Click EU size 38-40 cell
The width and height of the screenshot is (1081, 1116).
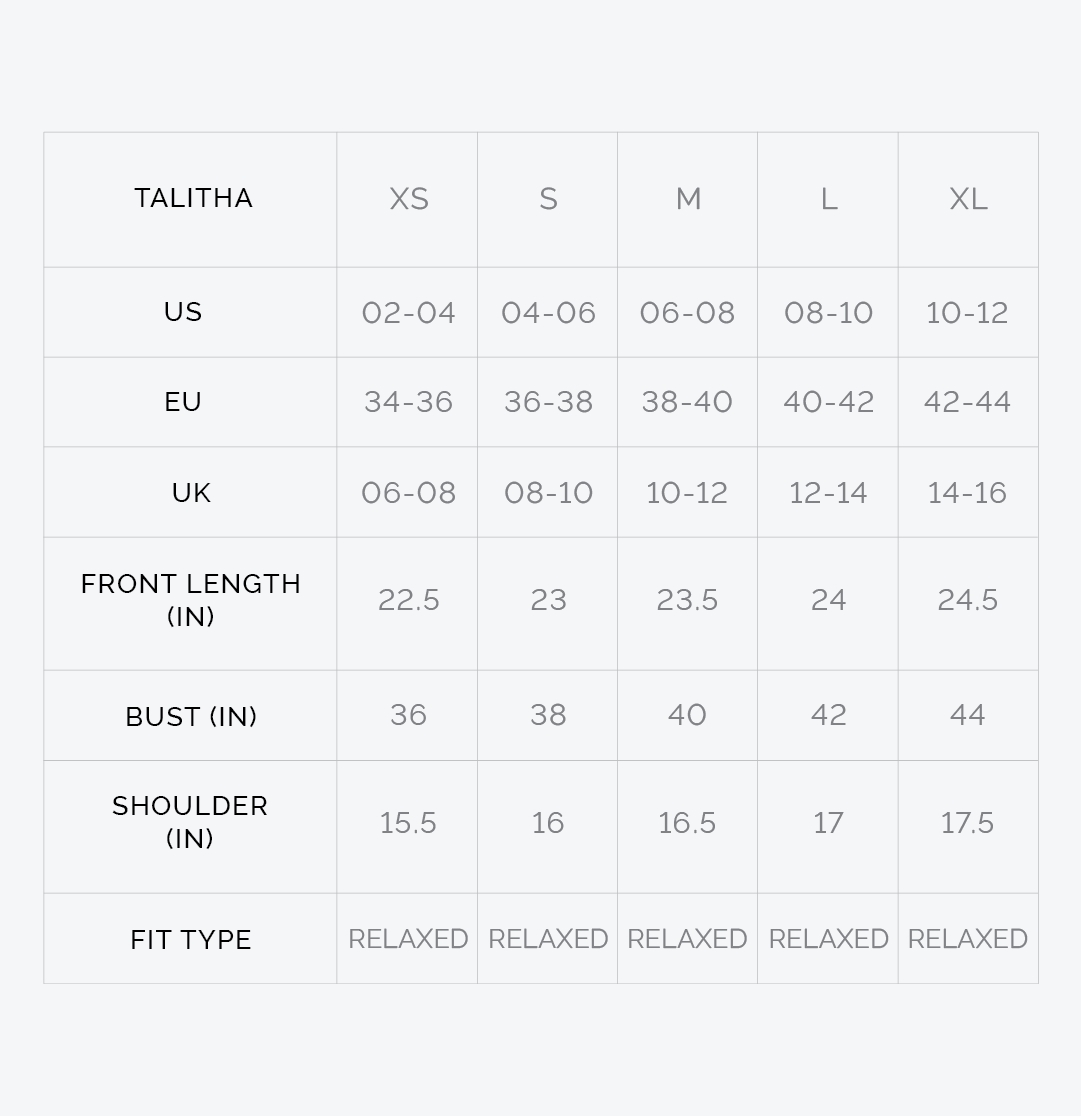687,402
